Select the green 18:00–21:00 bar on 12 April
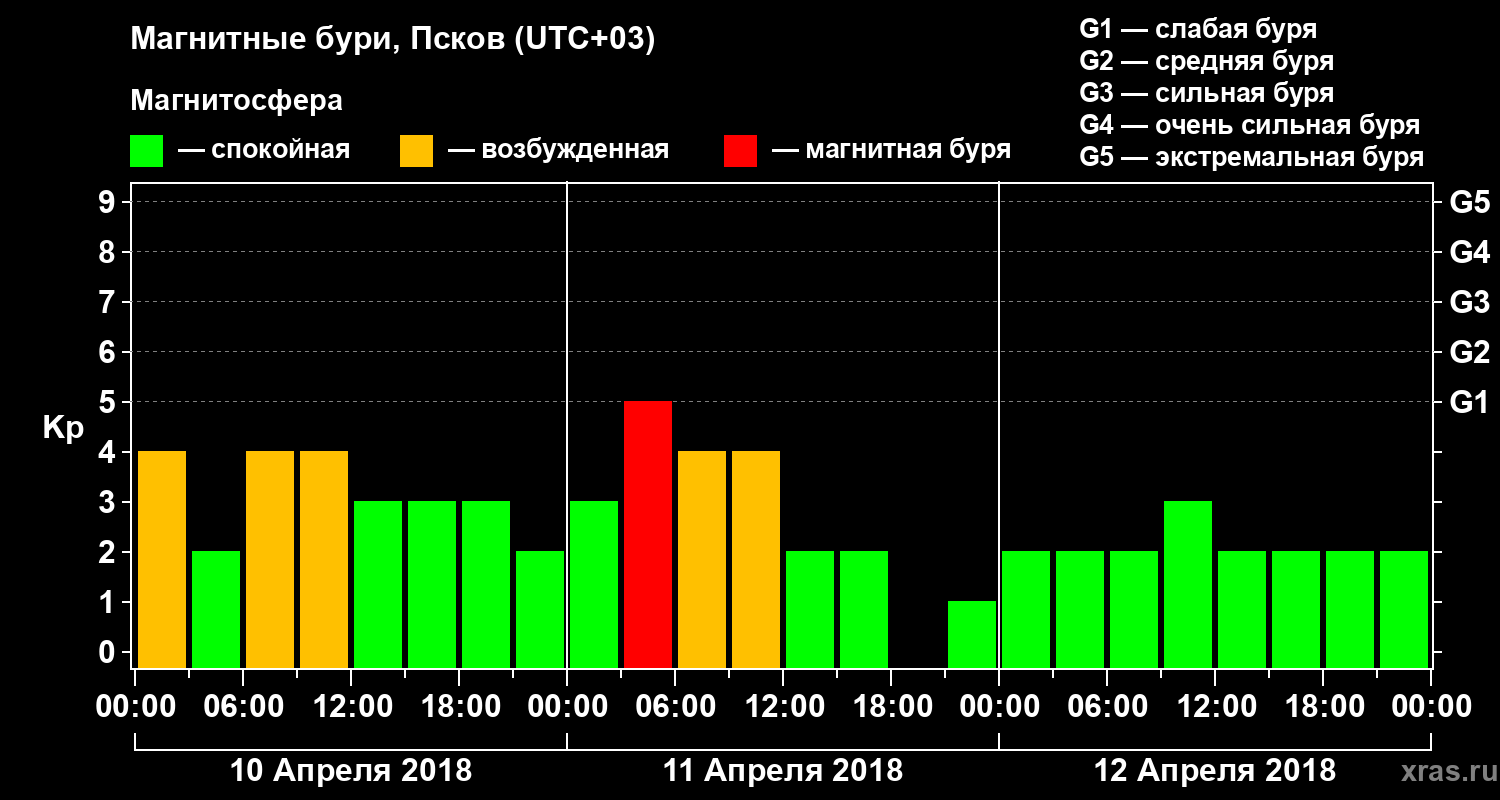The image size is (1500, 800). pyautogui.click(x=1350, y=609)
